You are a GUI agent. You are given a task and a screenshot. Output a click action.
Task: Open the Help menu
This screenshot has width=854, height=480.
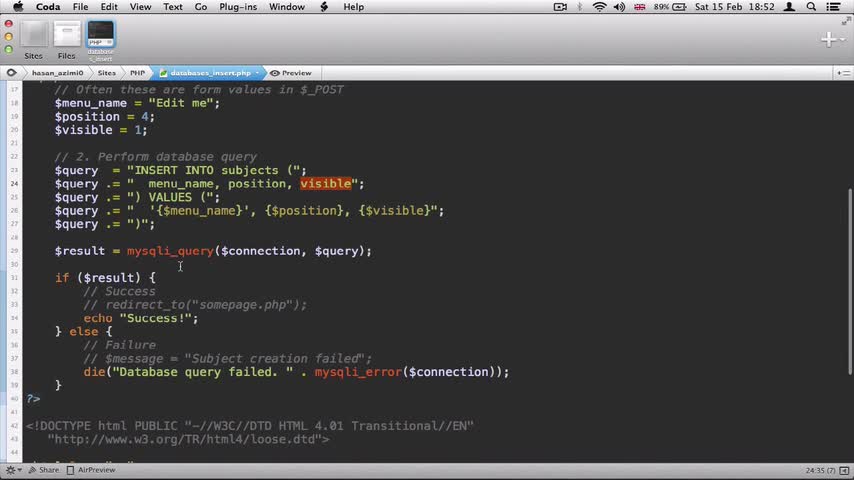tap(353, 7)
